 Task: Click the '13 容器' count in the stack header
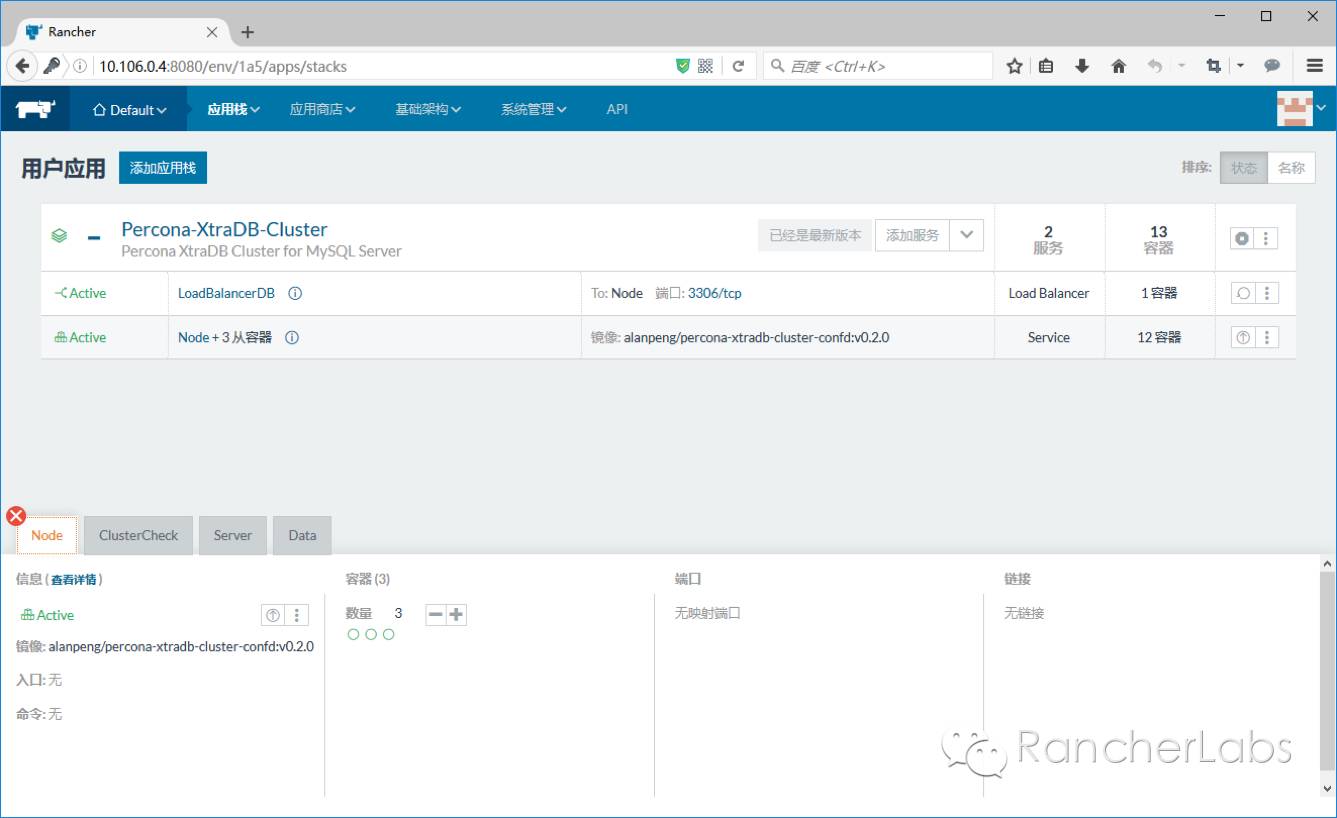pos(1159,239)
